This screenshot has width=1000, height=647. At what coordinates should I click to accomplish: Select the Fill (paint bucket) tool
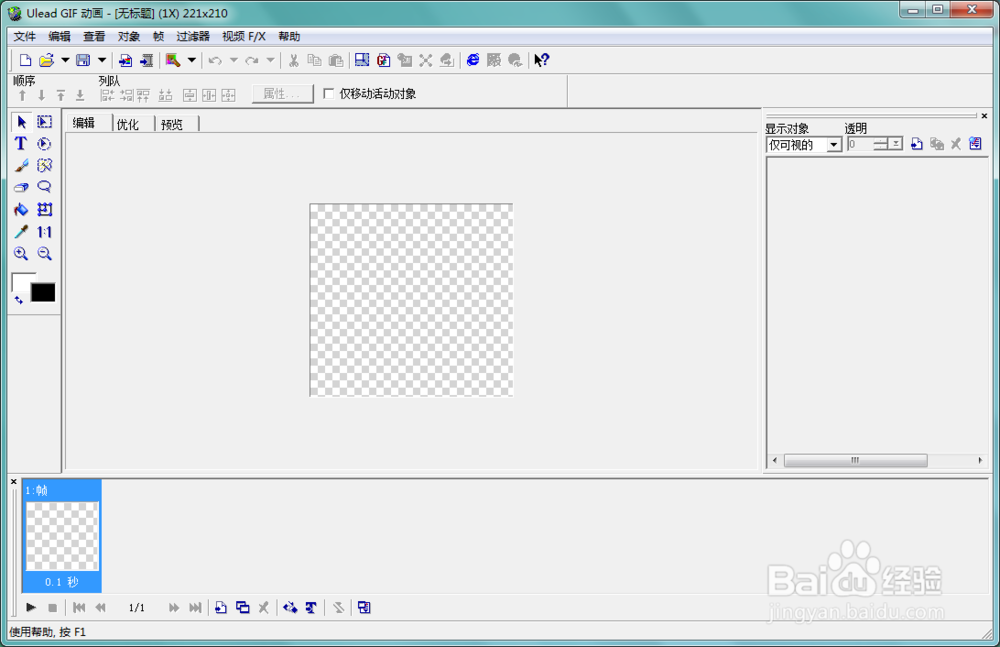click(19, 209)
